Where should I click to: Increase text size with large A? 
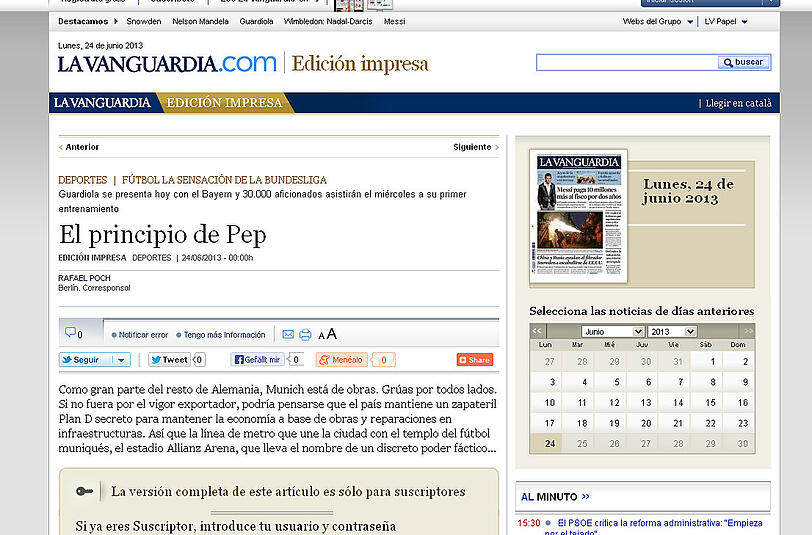pyautogui.click(x=331, y=334)
